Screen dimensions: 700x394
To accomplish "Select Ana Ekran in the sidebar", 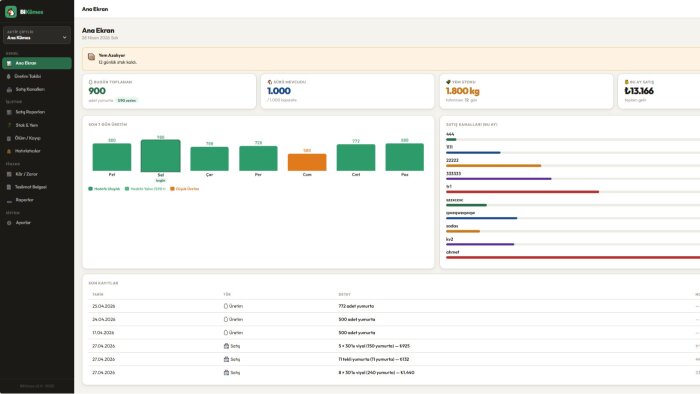I will tap(37, 63).
